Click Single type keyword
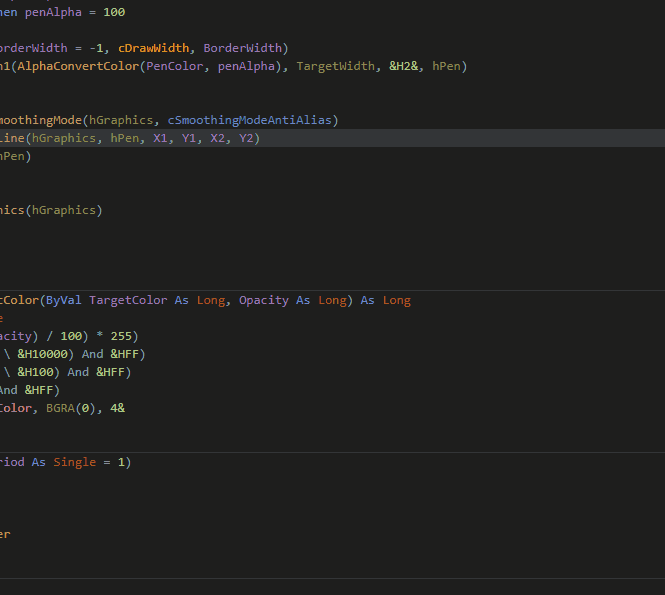 pyautogui.click(x=75, y=462)
